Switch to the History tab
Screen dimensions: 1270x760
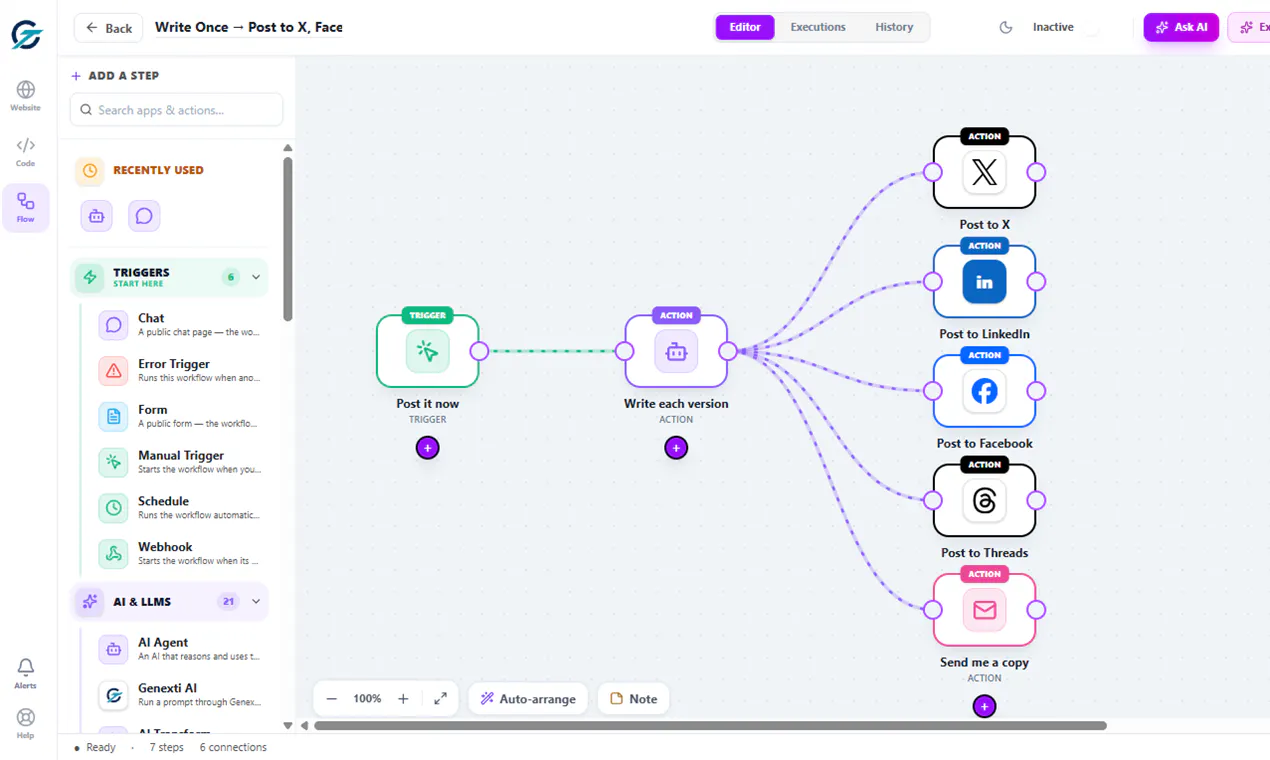tap(894, 27)
